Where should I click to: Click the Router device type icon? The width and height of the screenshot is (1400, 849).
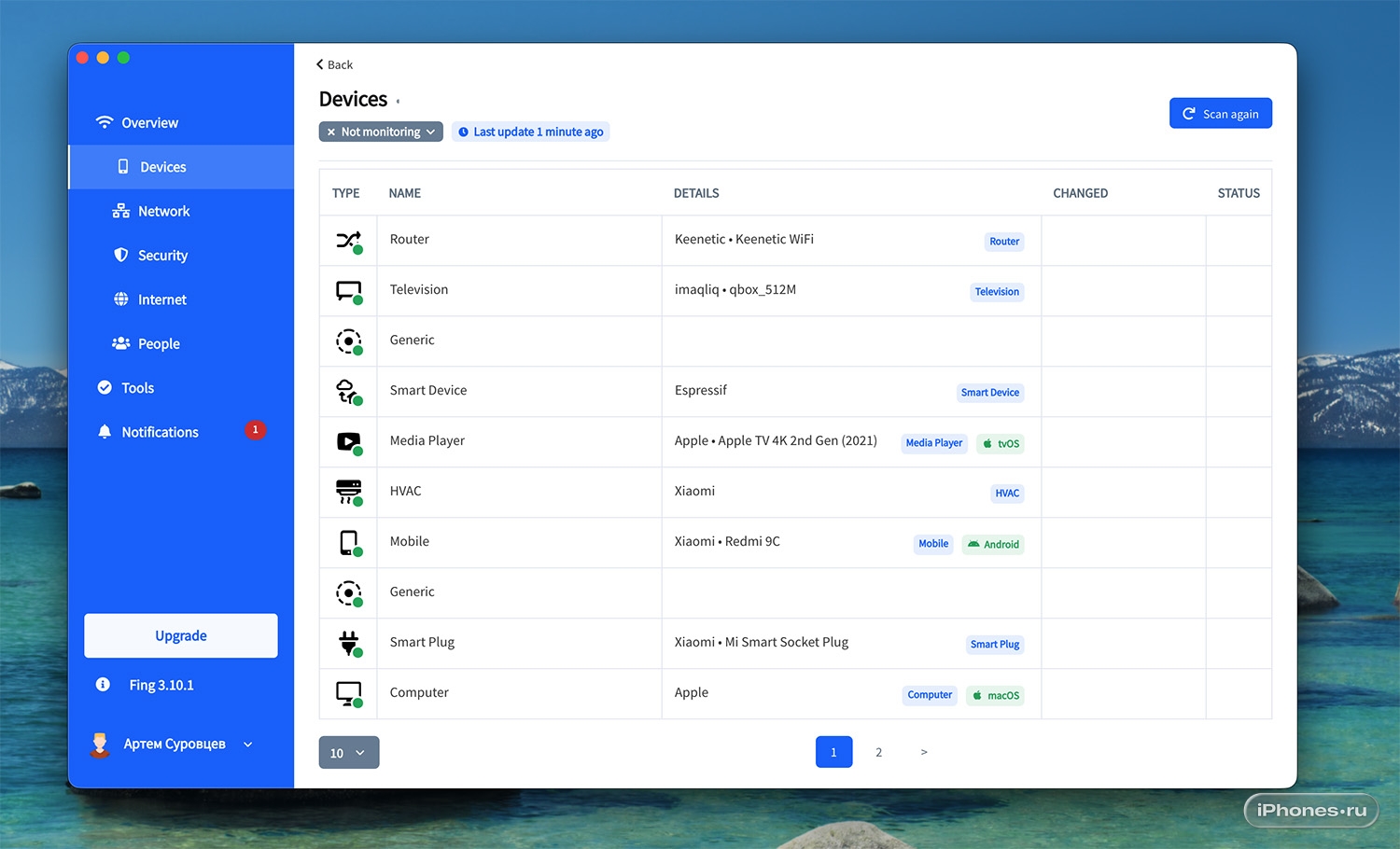point(348,241)
